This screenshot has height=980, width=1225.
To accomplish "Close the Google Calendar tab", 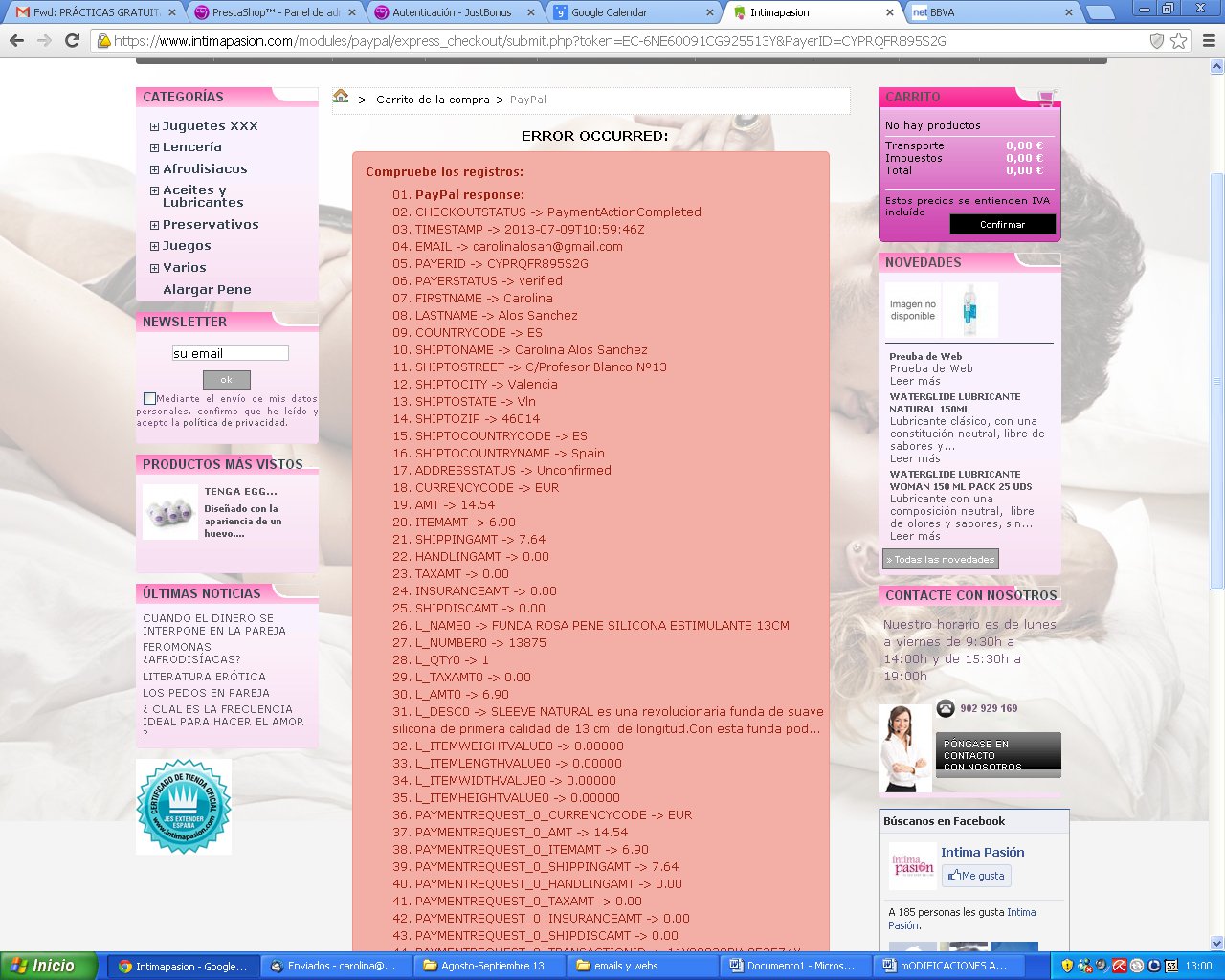I will [x=710, y=12].
